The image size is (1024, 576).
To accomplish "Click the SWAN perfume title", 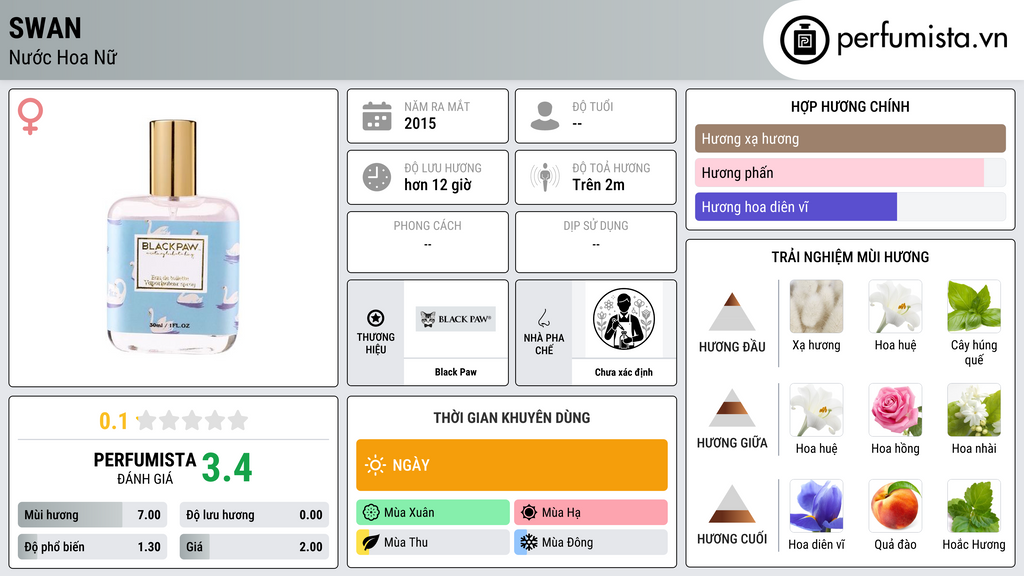I will coord(45,28).
